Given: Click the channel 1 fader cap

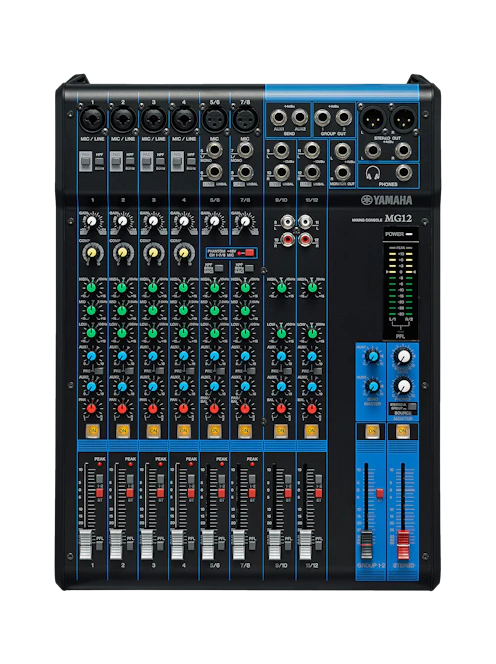Looking at the screenshot, I should click(85, 544).
